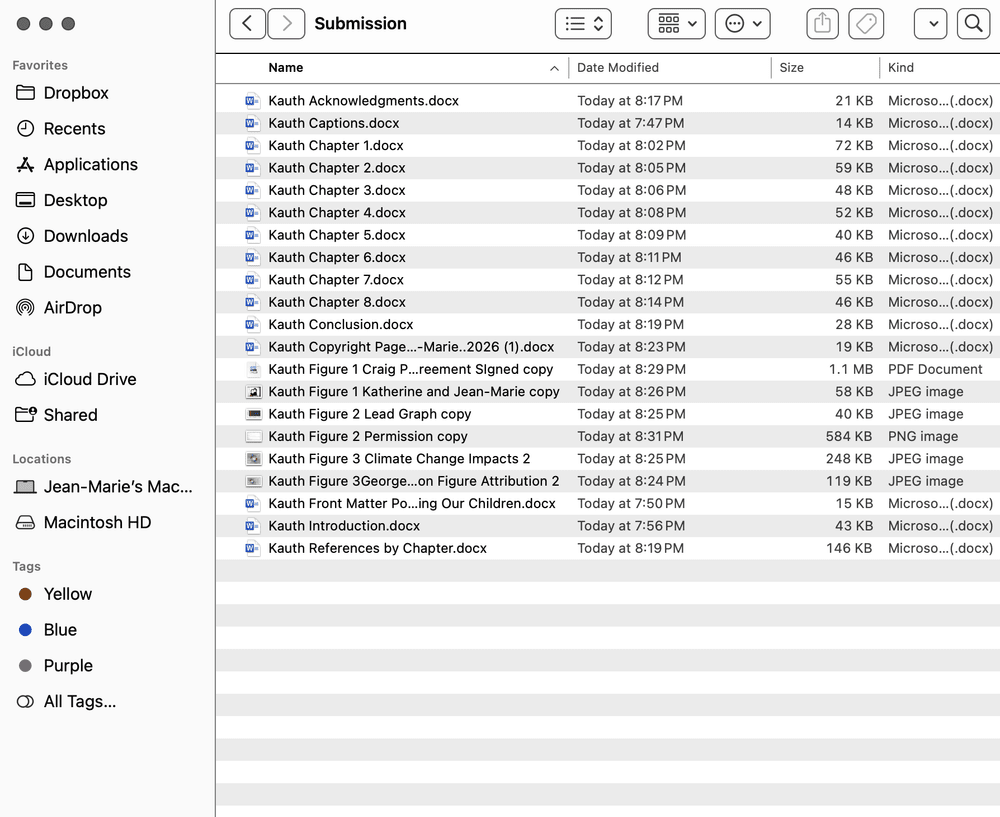1000x817 pixels.
Task: Click Word icon of Kauth Chapter 2.docx
Action: [x=253, y=168]
